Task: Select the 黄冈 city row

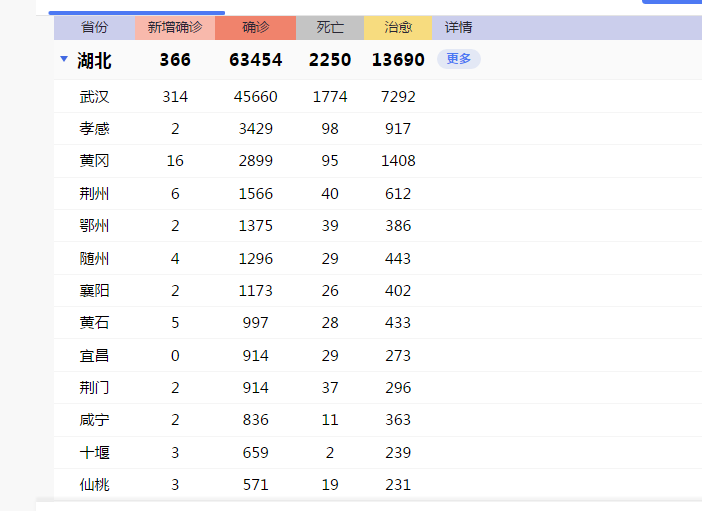Action: coord(94,161)
